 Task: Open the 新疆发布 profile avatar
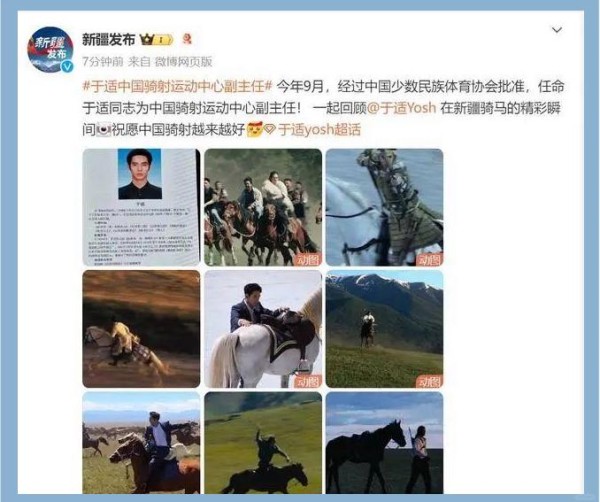(50, 49)
